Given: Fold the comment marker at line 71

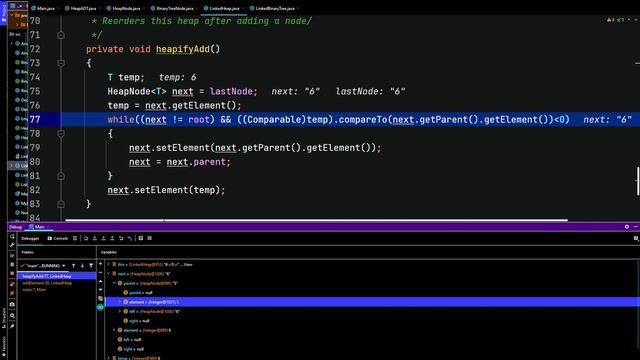Looking at the screenshot, I should pos(61,35).
